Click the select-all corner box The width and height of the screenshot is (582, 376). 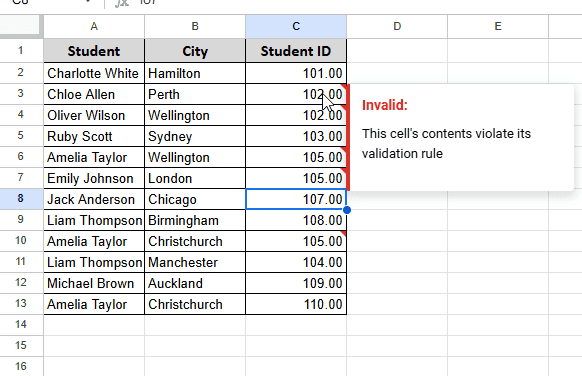coord(20,26)
